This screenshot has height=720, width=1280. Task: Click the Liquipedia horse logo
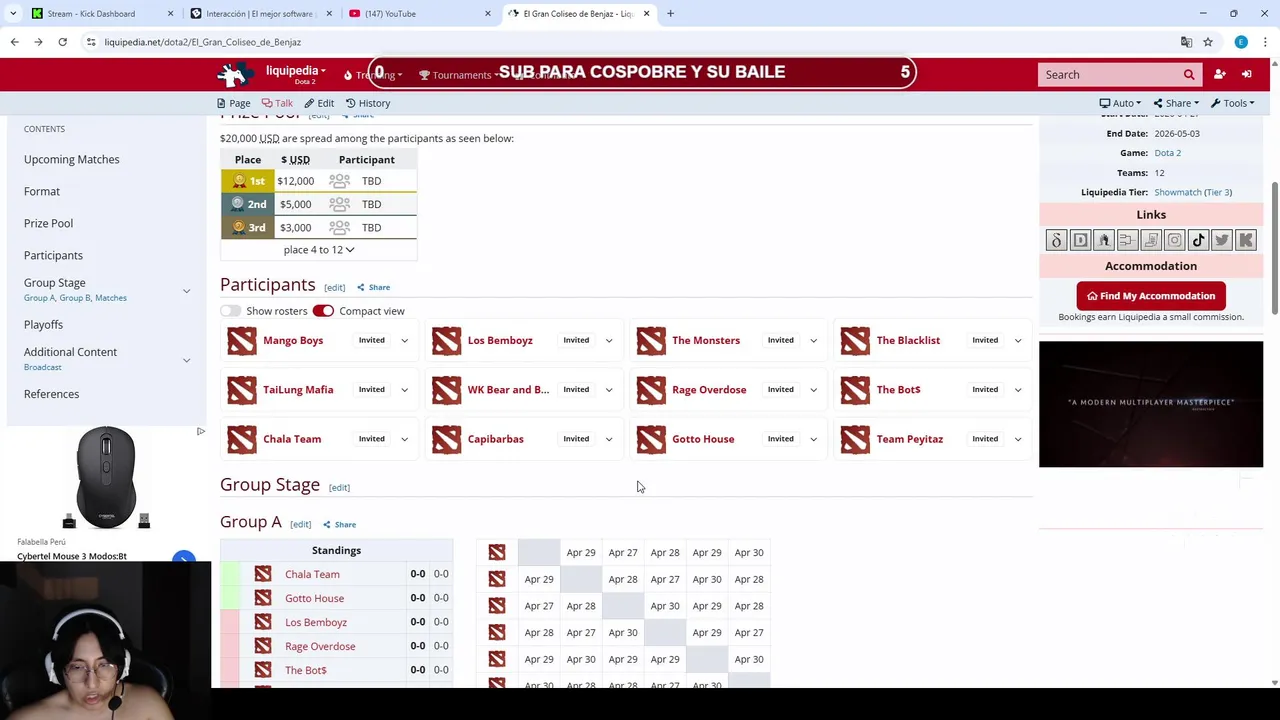(236, 75)
